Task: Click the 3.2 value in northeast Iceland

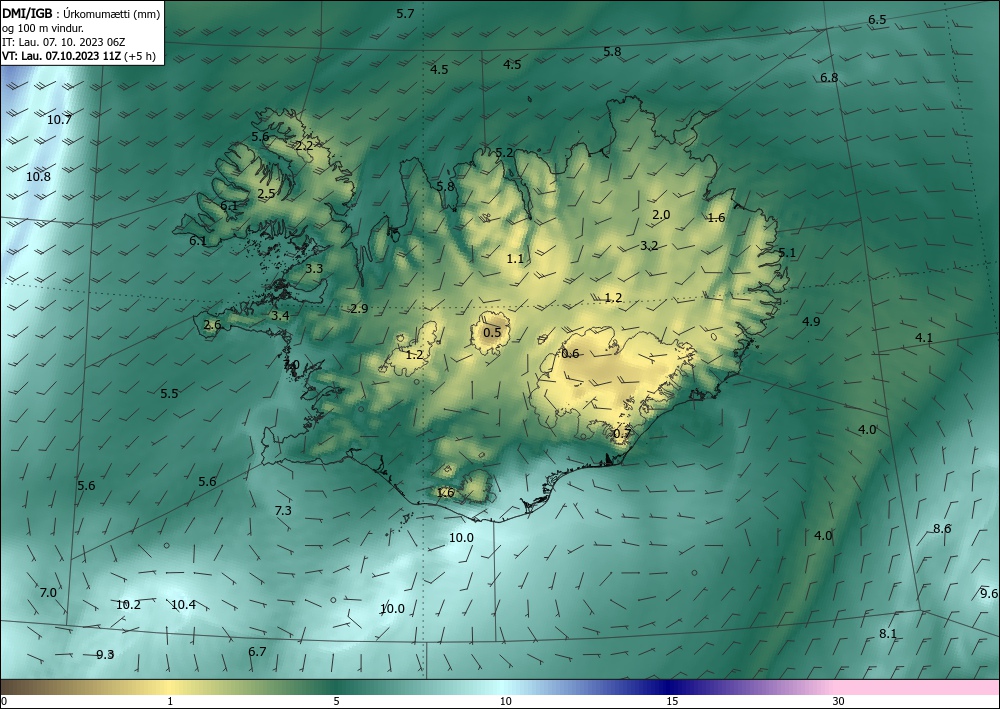Action: tap(649, 245)
